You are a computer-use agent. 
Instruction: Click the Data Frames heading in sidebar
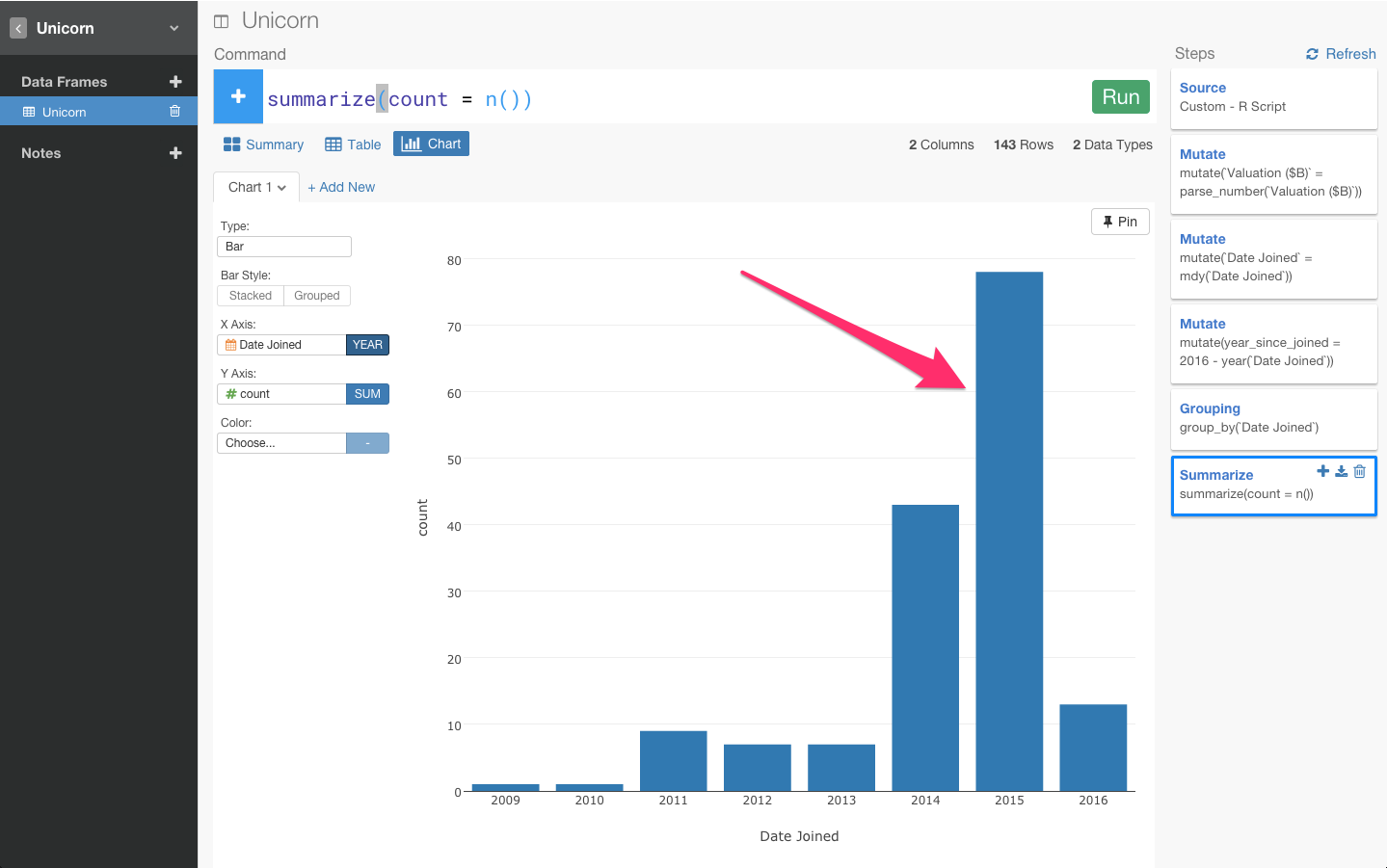coord(65,82)
